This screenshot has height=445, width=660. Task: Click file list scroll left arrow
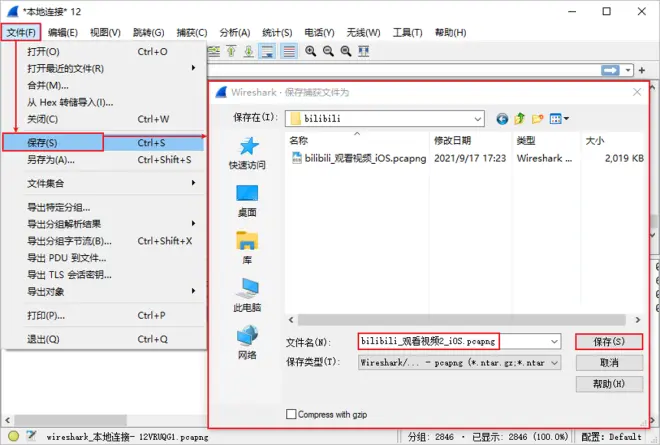coord(291,320)
